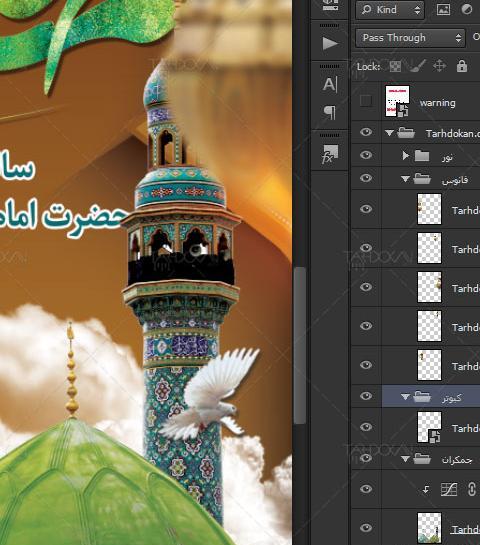
Task: Open the Styles fx panel icon
Action: (x=330, y=154)
